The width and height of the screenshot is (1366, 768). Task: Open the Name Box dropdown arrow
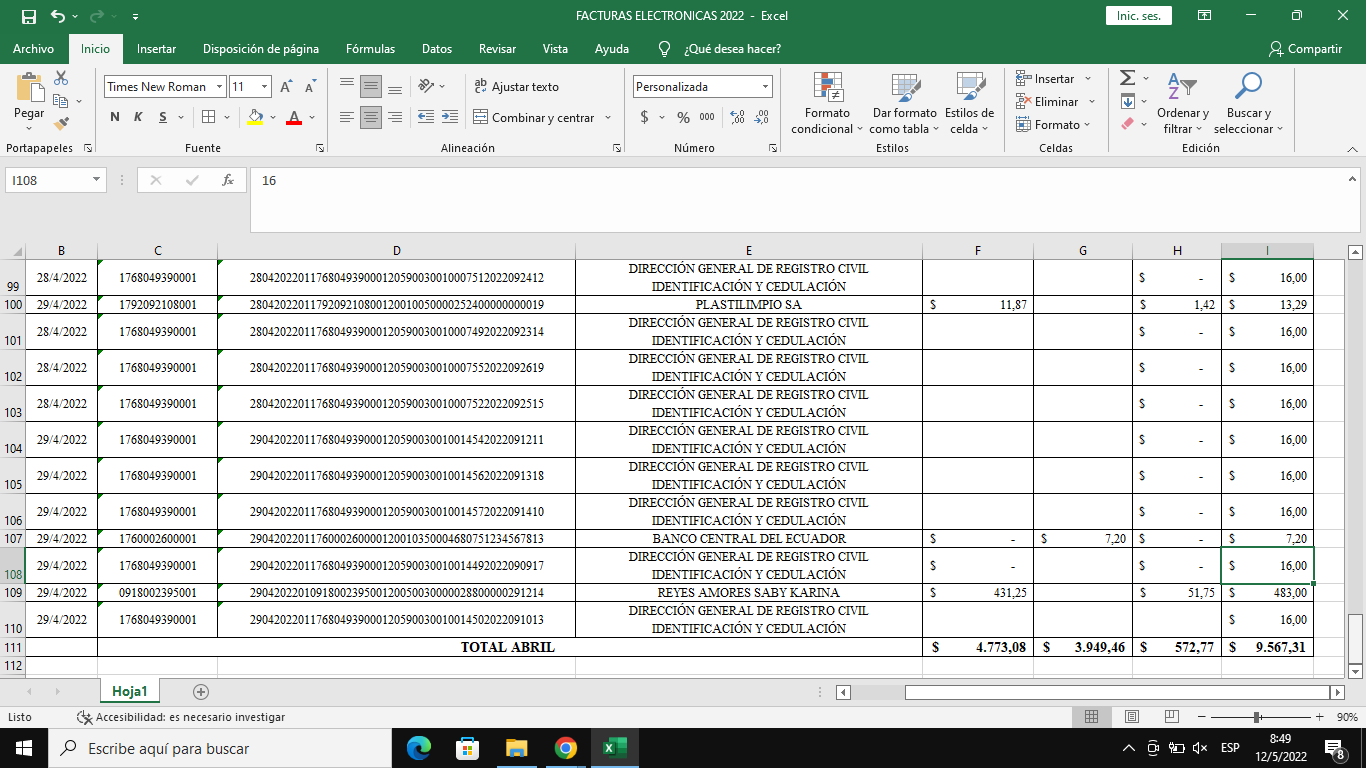click(97, 180)
